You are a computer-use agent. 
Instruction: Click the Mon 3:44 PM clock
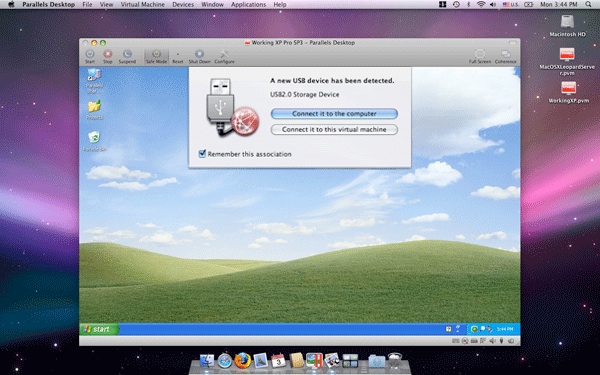[x=559, y=5]
